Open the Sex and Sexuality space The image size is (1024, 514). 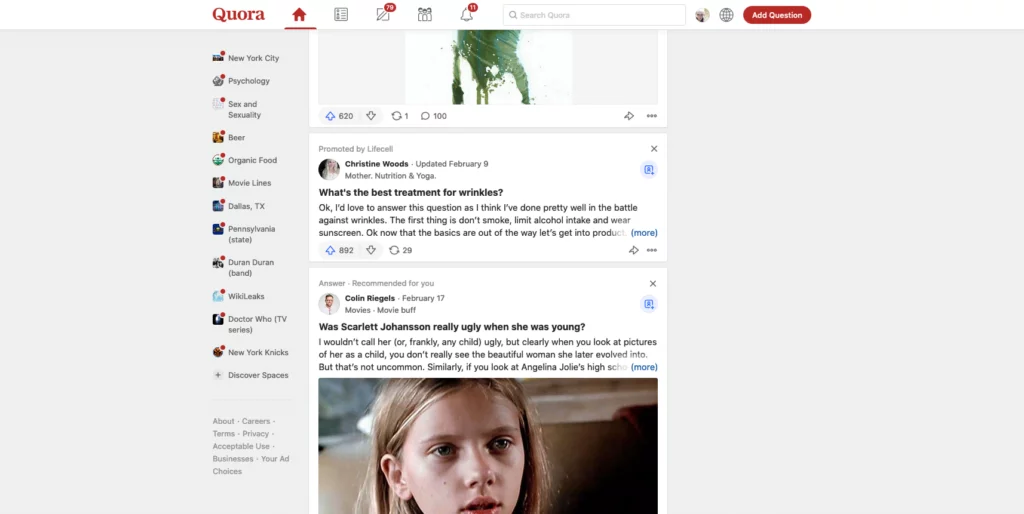pos(236,109)
